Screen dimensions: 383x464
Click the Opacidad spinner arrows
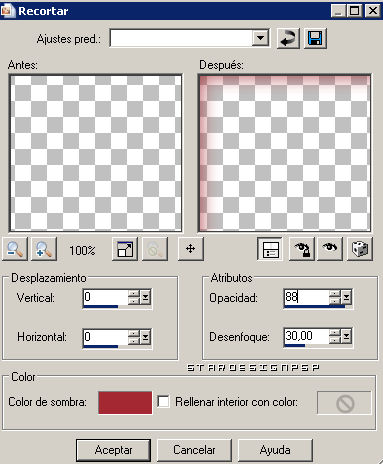(335, 297)
